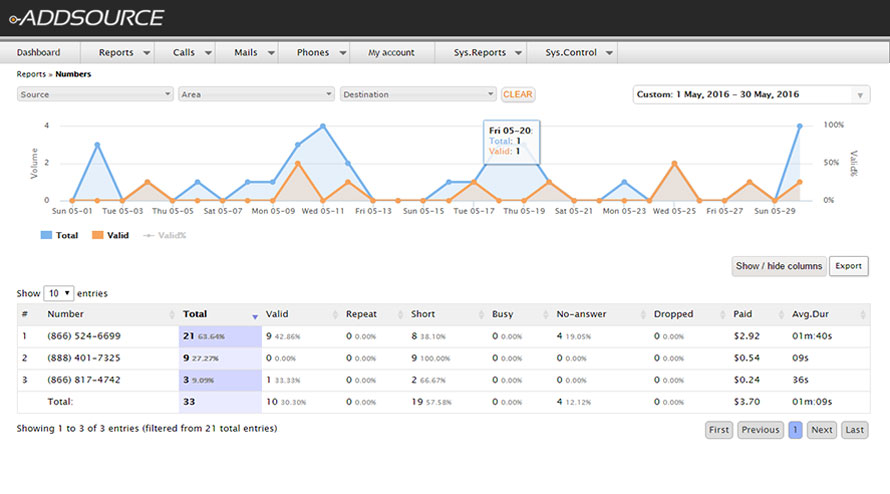890x494 pixels.
Task: Click the Wed 05-11 peak data point
Action: click(323, 126)
